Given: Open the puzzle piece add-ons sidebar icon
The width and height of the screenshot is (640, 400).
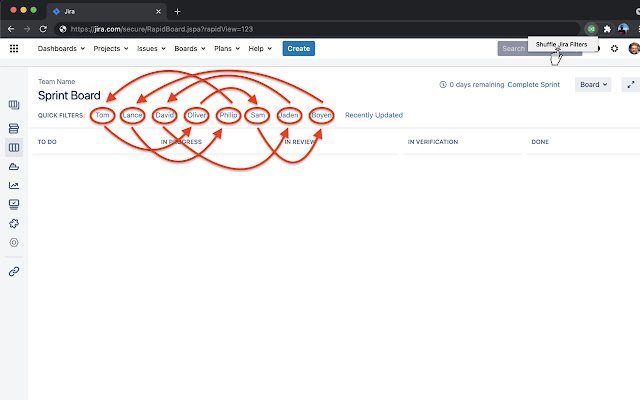Looking at the screenshot, I should tap(14, 224).
